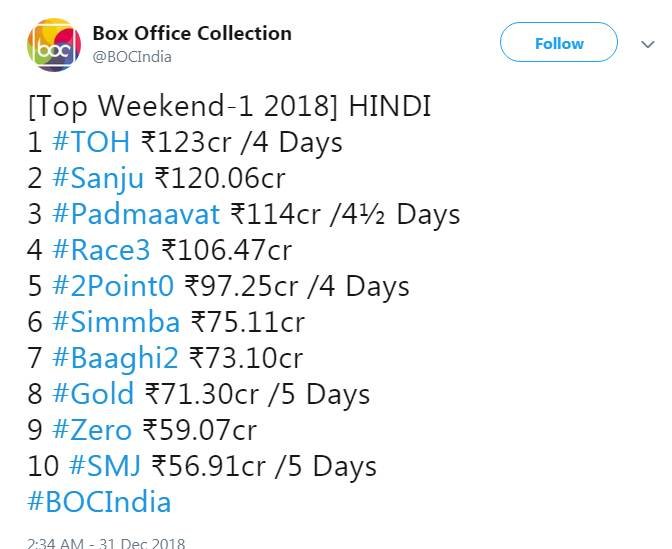Image resolution: width=672 pixels, height=549 pixels.
Task: Click the @BOCIndia handle under the name
Action: pos(132,57)
